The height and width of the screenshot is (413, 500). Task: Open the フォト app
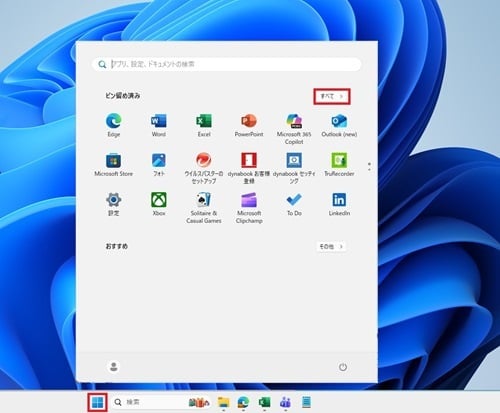pyautogui.click(x=159, y=164)
